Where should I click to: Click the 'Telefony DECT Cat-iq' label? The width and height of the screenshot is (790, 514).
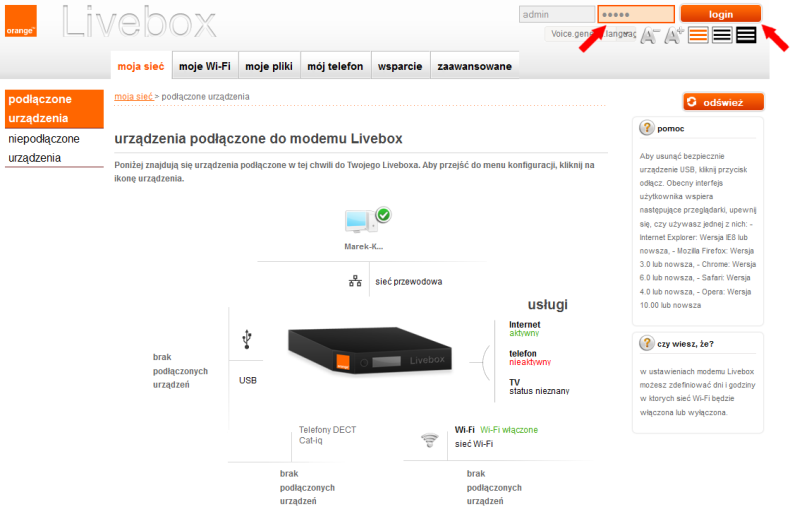tap(327, 435)
